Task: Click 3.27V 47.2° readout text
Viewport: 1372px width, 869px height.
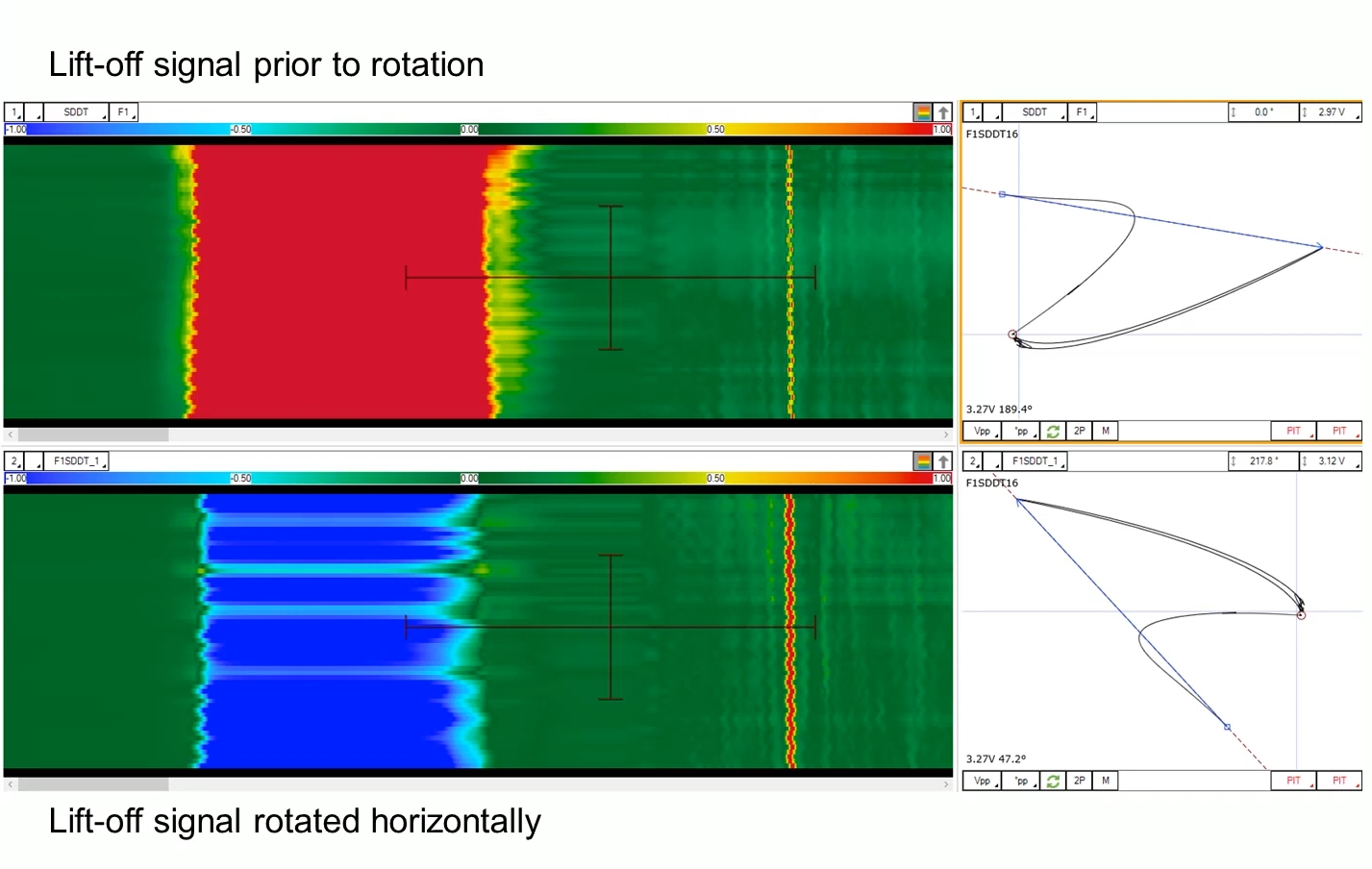Action: pos(996,758)
